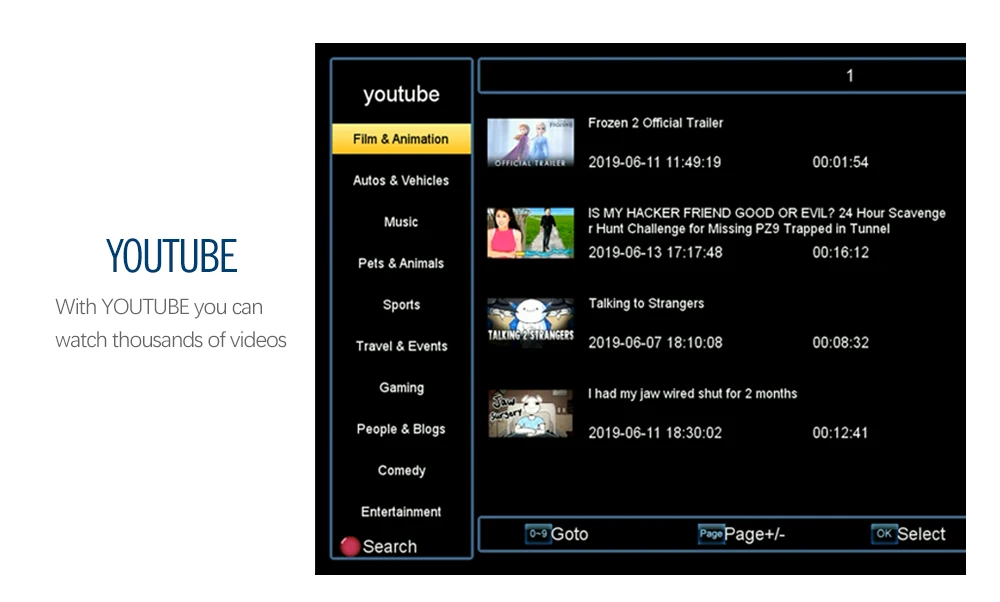Click the date '2019-06-11 18:30:02'
Viewport: 1000px width, 602px height.
(x=655, y=433)
